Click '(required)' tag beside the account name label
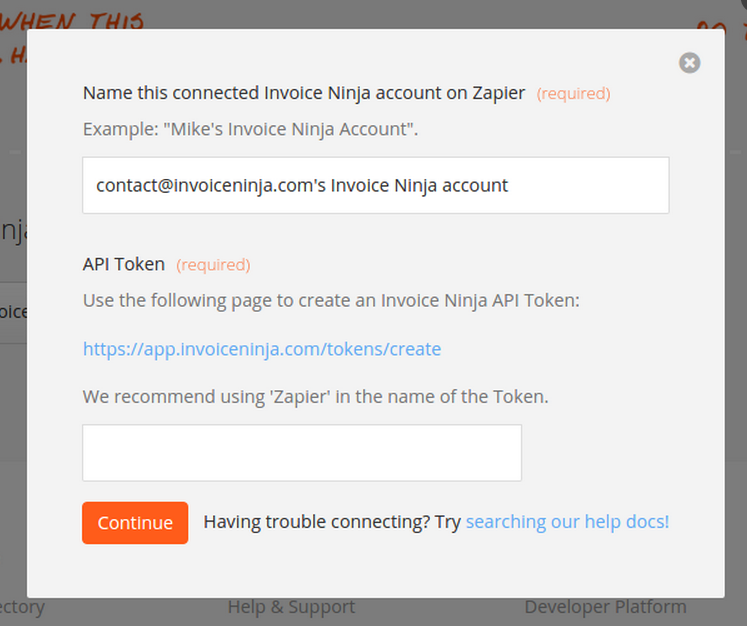This screenshot has height=626, width=747. tap(574, 93)
